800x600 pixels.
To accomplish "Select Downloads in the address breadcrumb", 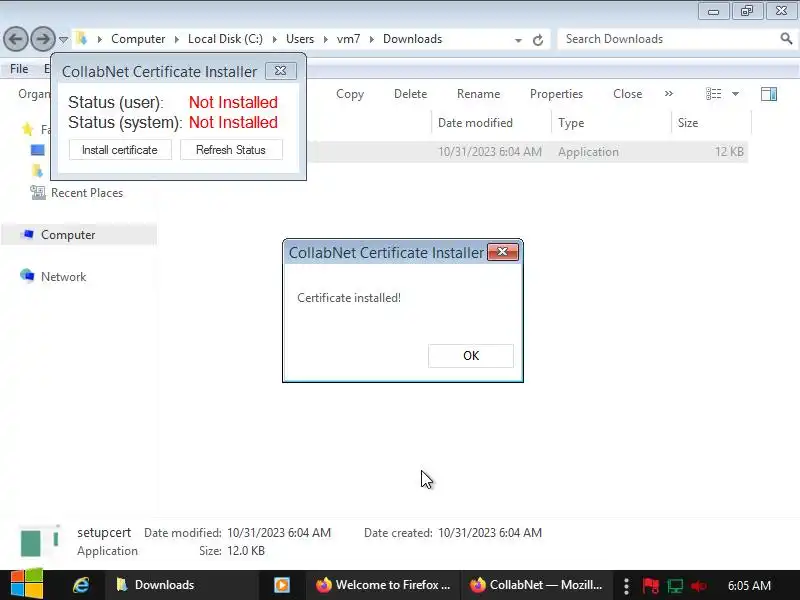I will [x=413, y=39].
